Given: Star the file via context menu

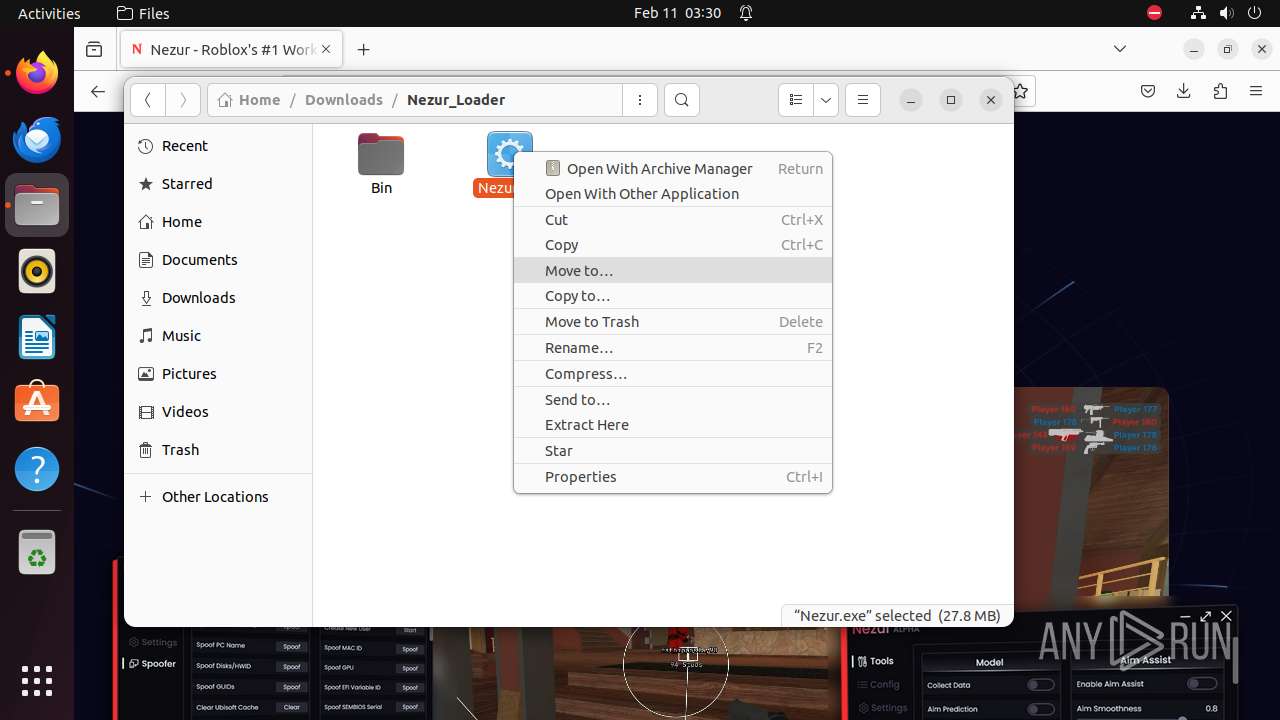Looking at the screenshot, I should pos(673,451).
